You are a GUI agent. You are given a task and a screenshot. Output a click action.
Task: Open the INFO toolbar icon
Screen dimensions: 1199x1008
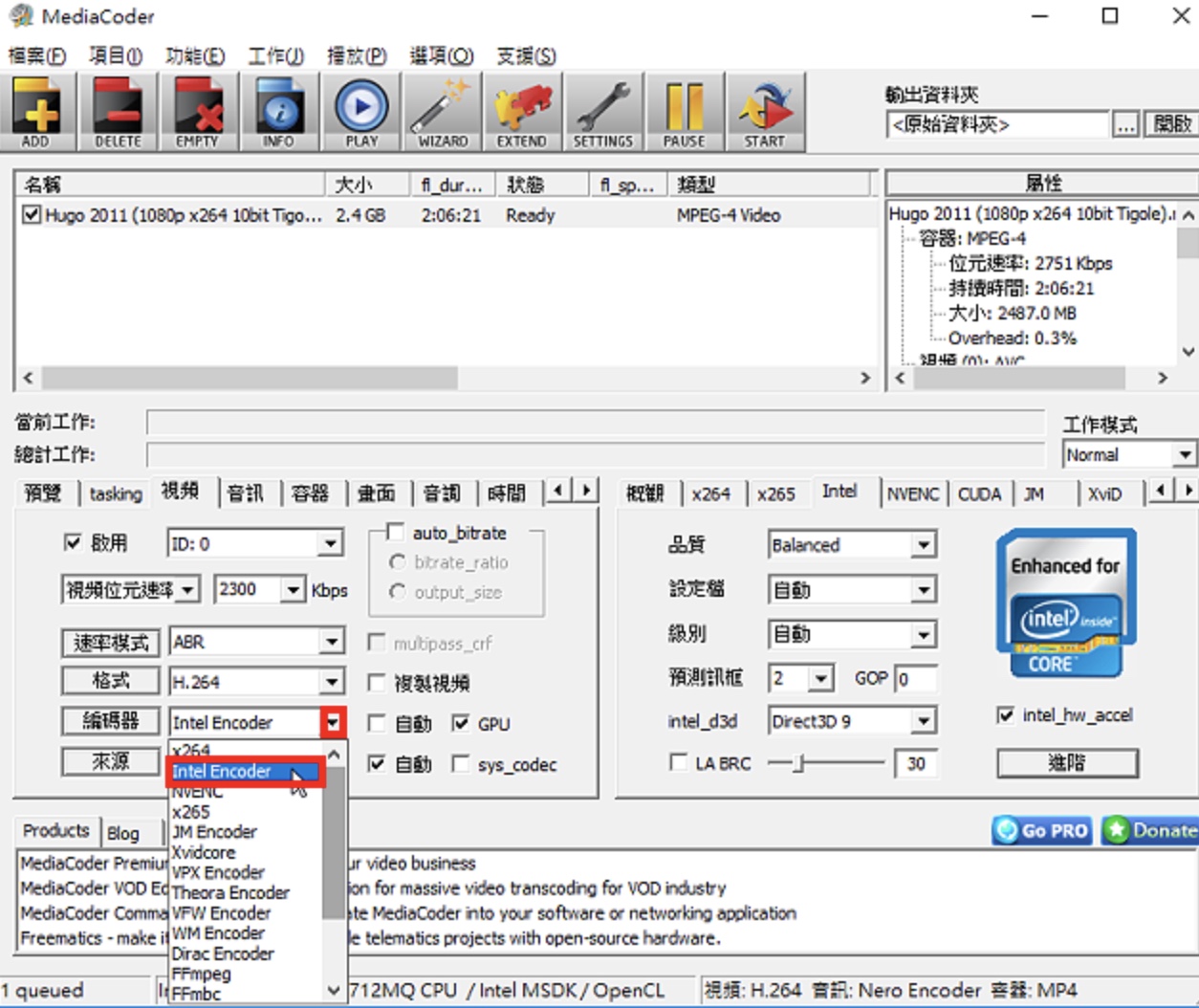279,112
